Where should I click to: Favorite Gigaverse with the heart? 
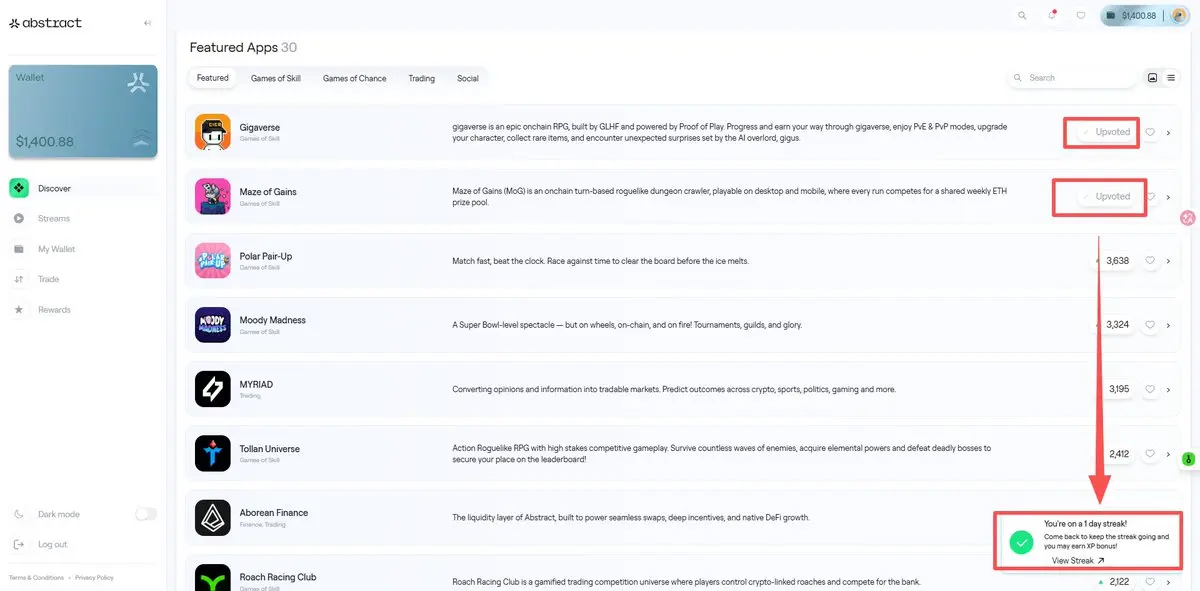coord(1150,132)
